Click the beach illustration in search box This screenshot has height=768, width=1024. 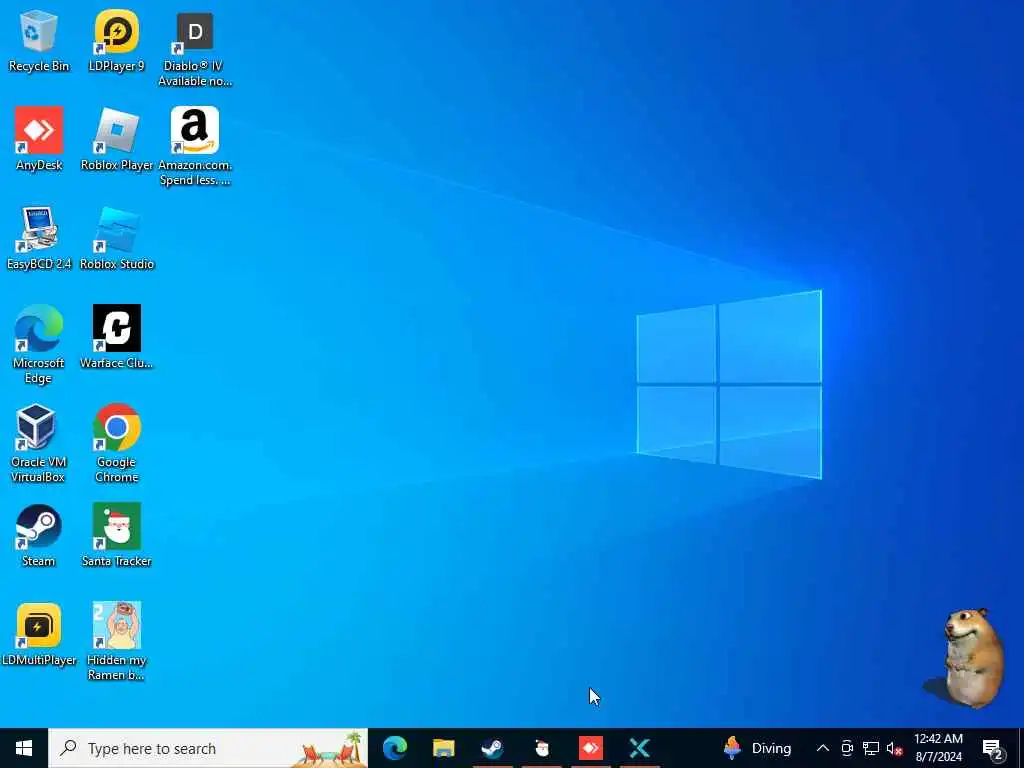[x=328, y=750]
